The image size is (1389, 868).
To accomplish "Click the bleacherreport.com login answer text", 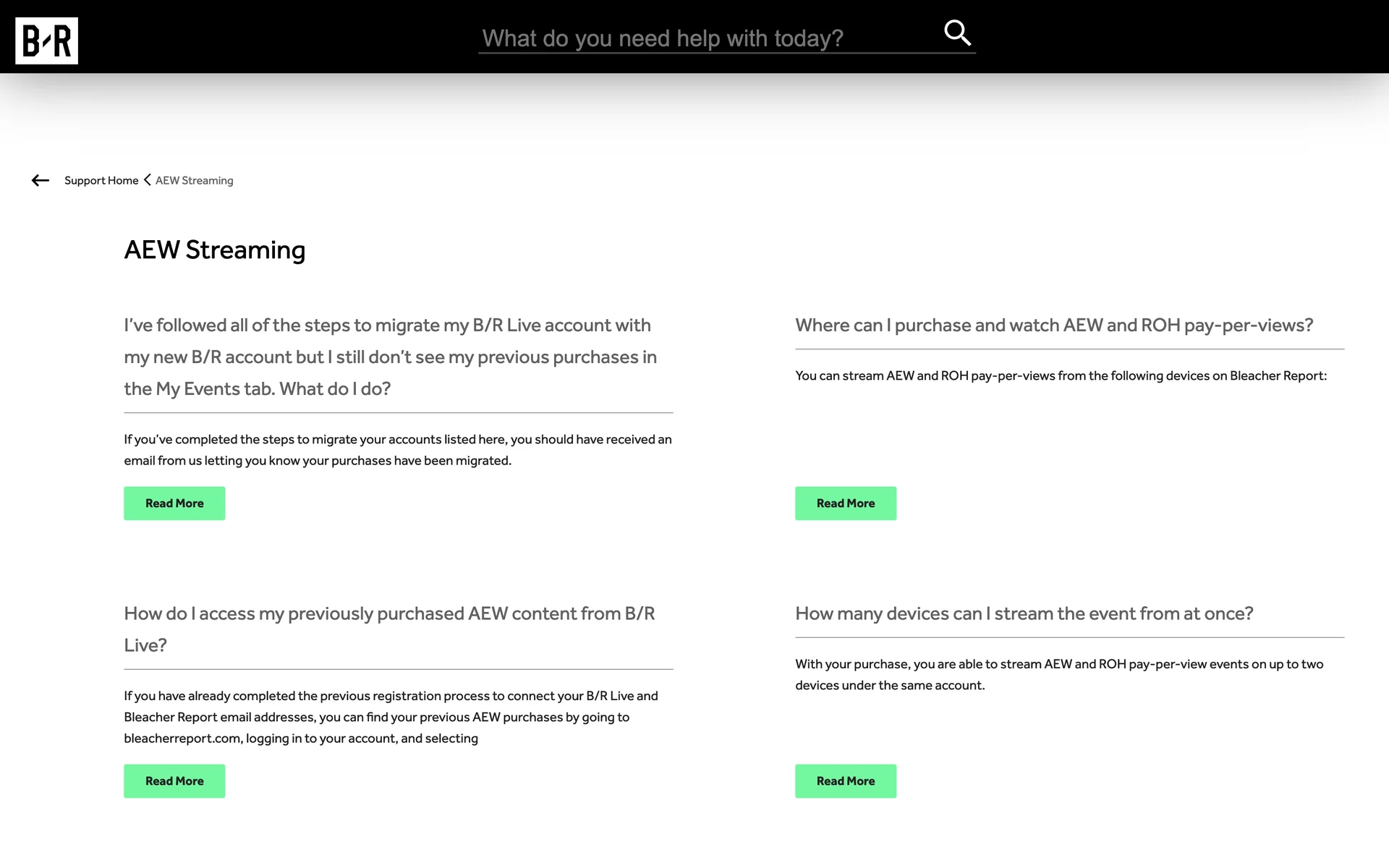I will coord(391,717).
